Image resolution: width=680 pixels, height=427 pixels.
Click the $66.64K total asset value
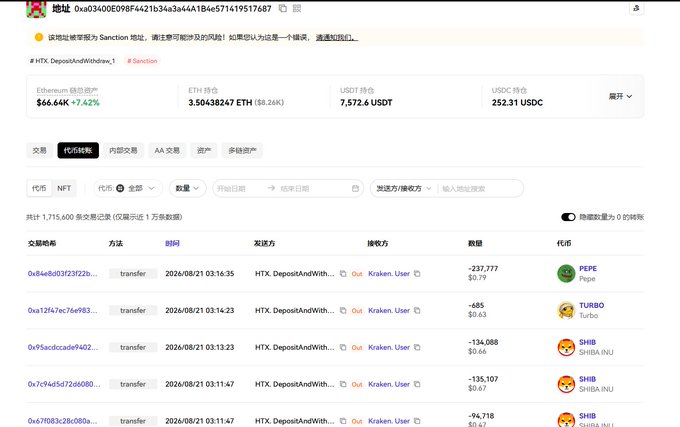[52, 103]
